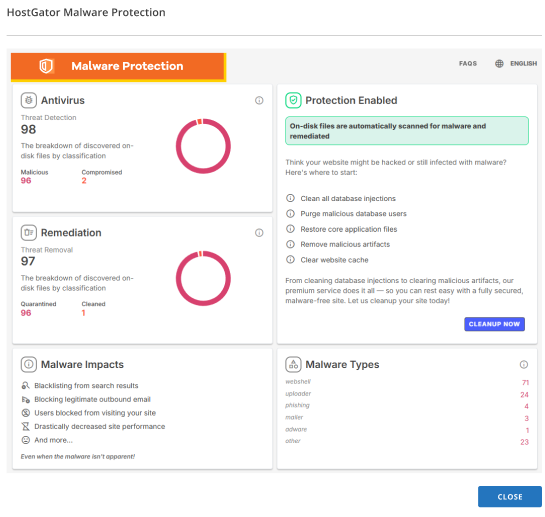Click Restore core application files text
Viewport: 545px width, 517px height.
click(349, 229)
